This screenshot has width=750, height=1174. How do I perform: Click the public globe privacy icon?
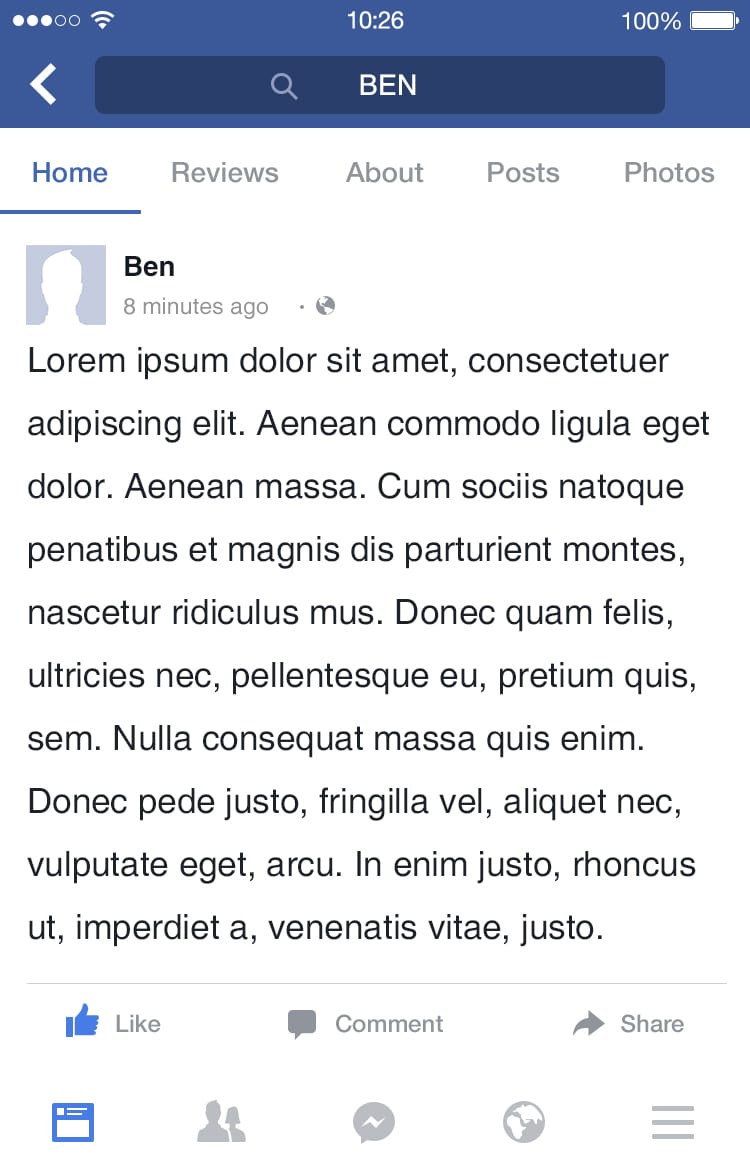(x=326, y=305)
